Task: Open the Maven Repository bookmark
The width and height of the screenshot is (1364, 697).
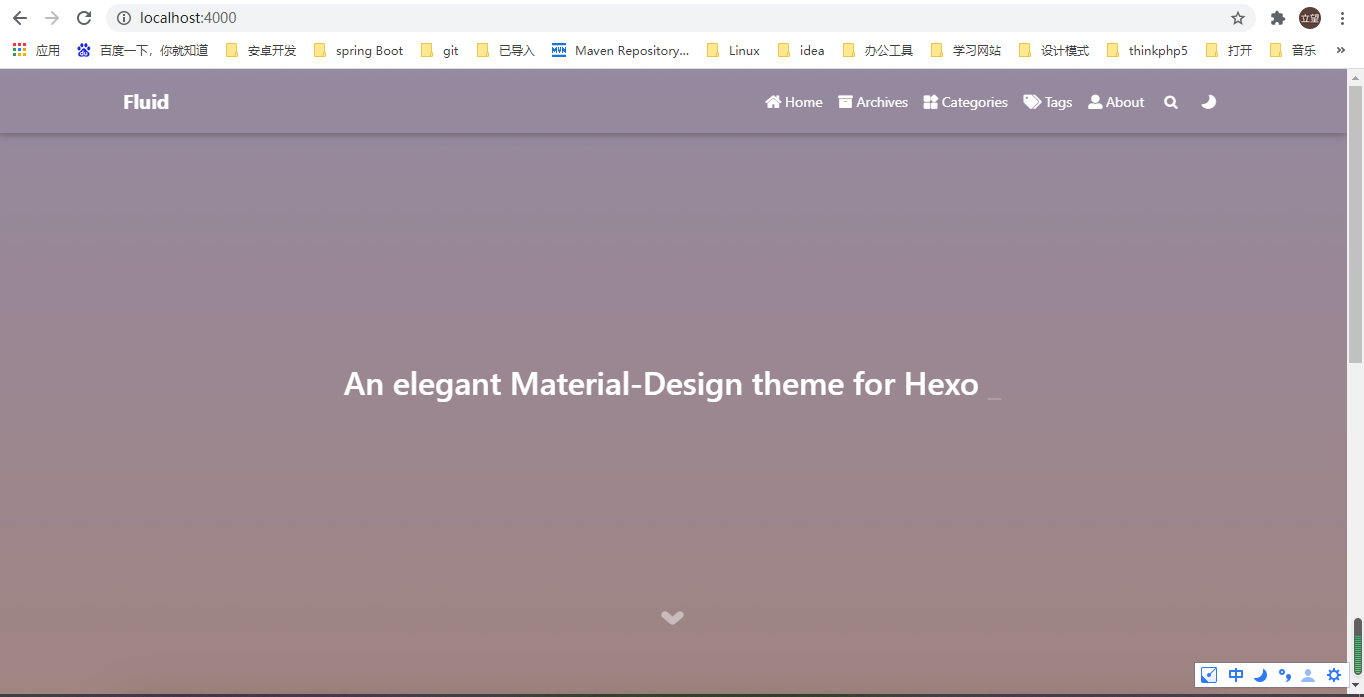Action: tap(620, 49)
